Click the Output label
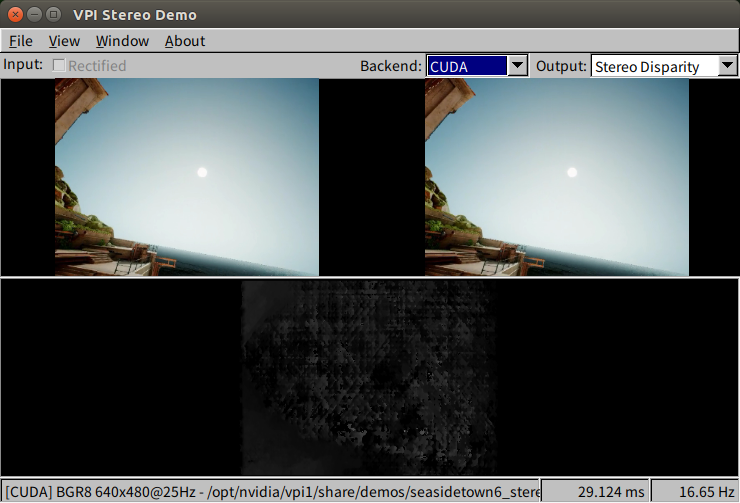Screen dimensions: 740x503 point(561,66)
